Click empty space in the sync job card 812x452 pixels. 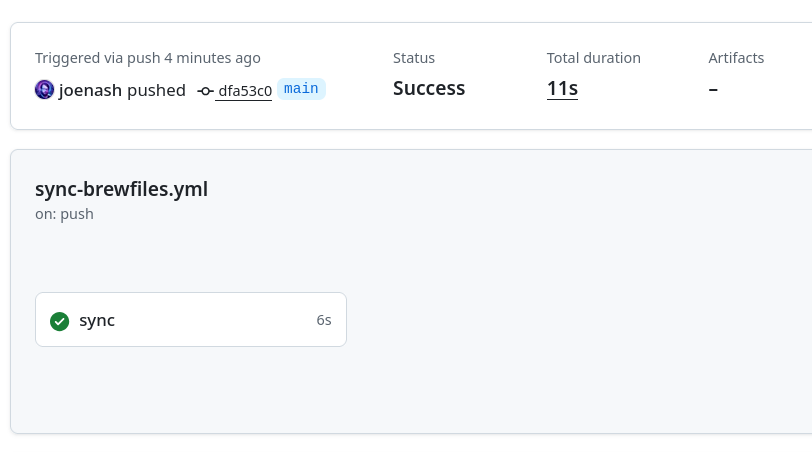[220, 320]
